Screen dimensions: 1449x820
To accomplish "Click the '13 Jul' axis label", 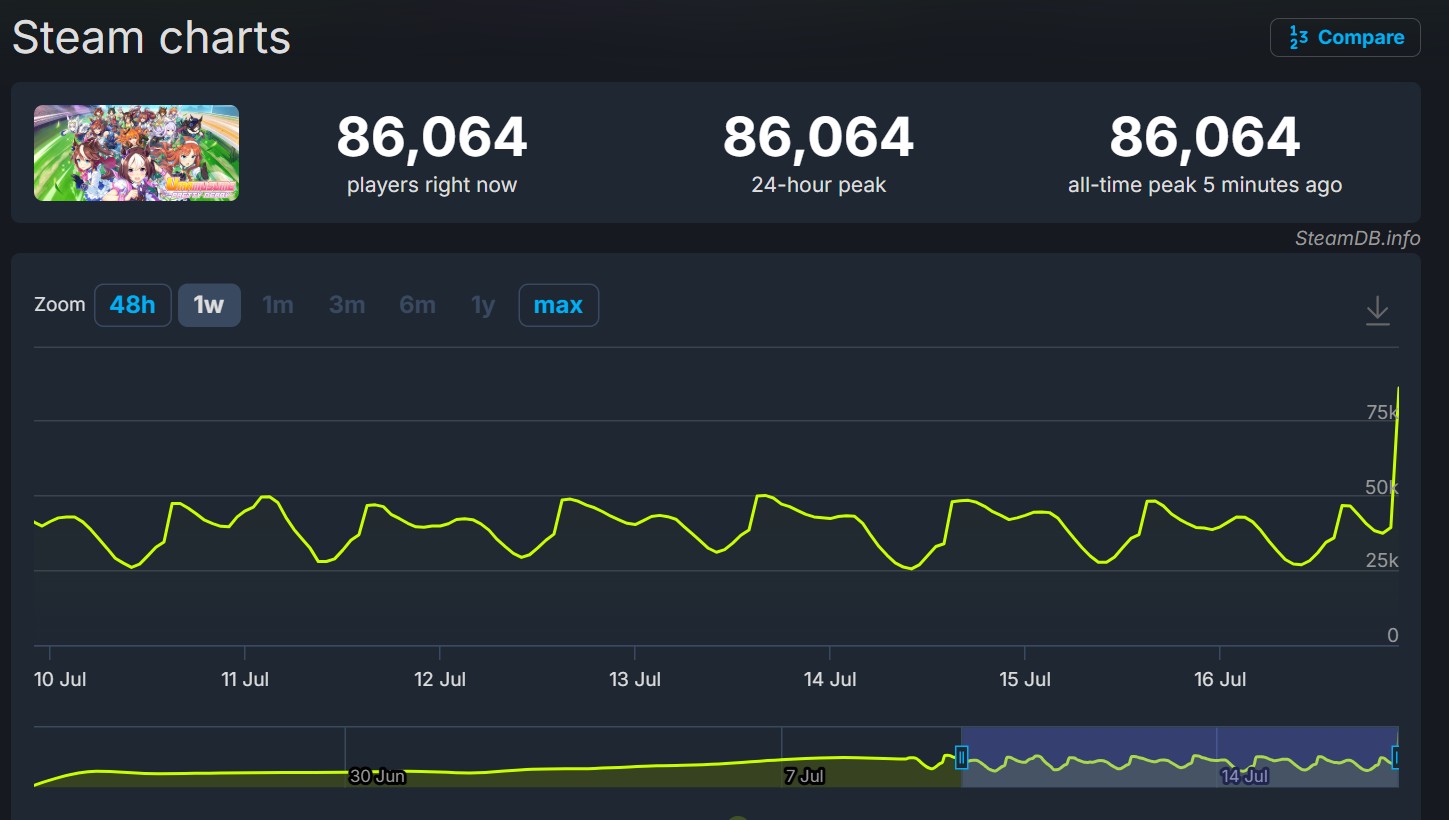I will coord(635,679).
